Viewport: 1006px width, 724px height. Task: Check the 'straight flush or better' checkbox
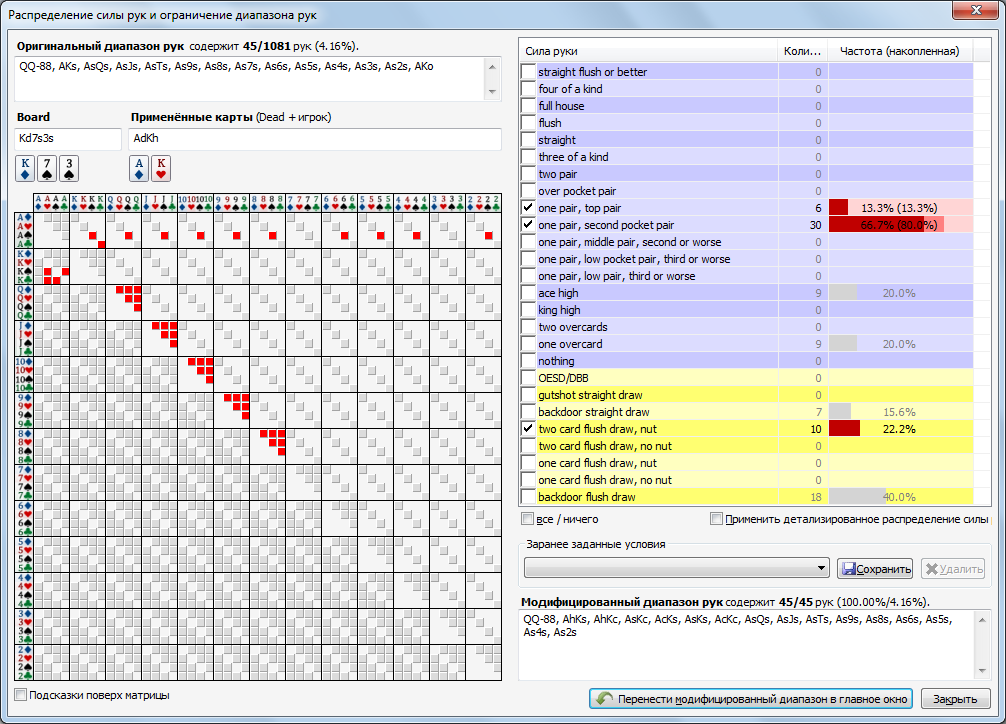tap(528, 71)
